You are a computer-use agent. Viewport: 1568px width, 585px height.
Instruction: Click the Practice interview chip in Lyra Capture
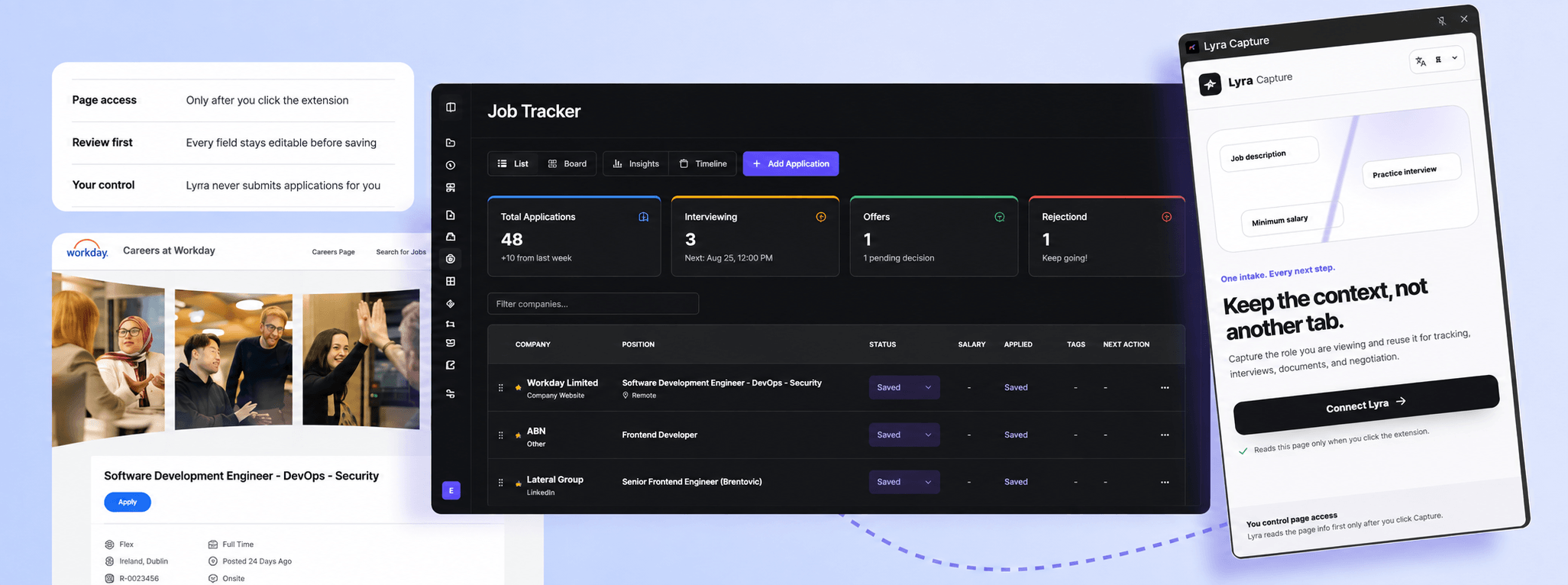point(1411,172)
